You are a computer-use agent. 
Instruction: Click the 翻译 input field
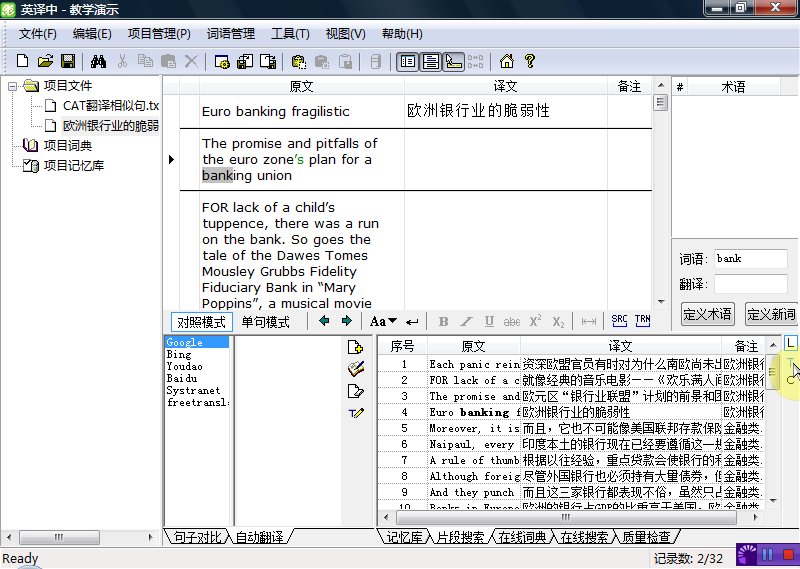coord(751,284)
